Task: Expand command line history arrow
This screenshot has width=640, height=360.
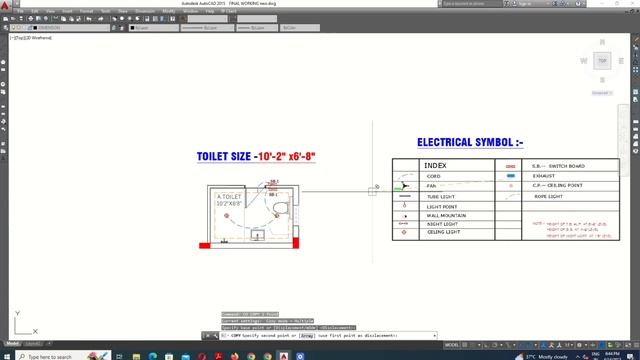Action: click(434, 336)
